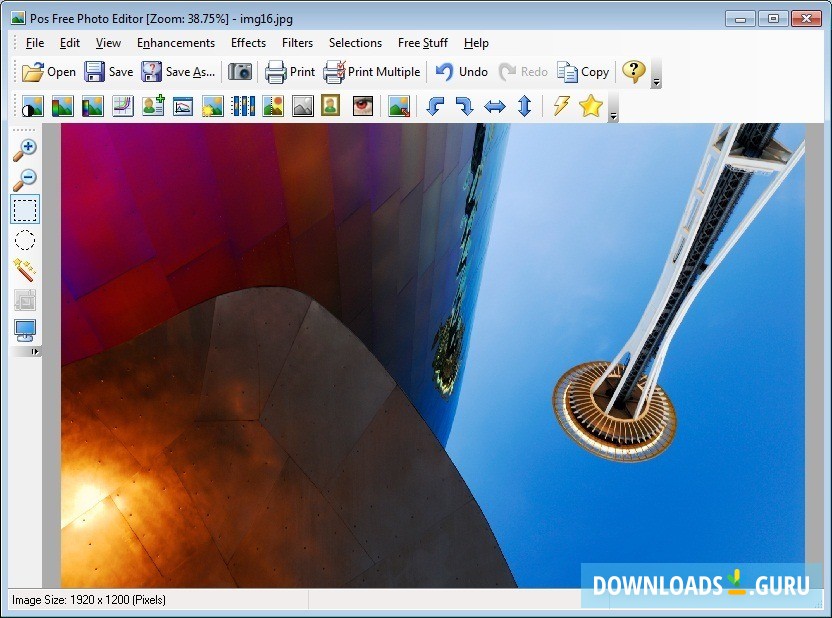This screenshot has height=618, width=832.
Task: Open the histogram levels window icon
Action: [x=183, y=106]
